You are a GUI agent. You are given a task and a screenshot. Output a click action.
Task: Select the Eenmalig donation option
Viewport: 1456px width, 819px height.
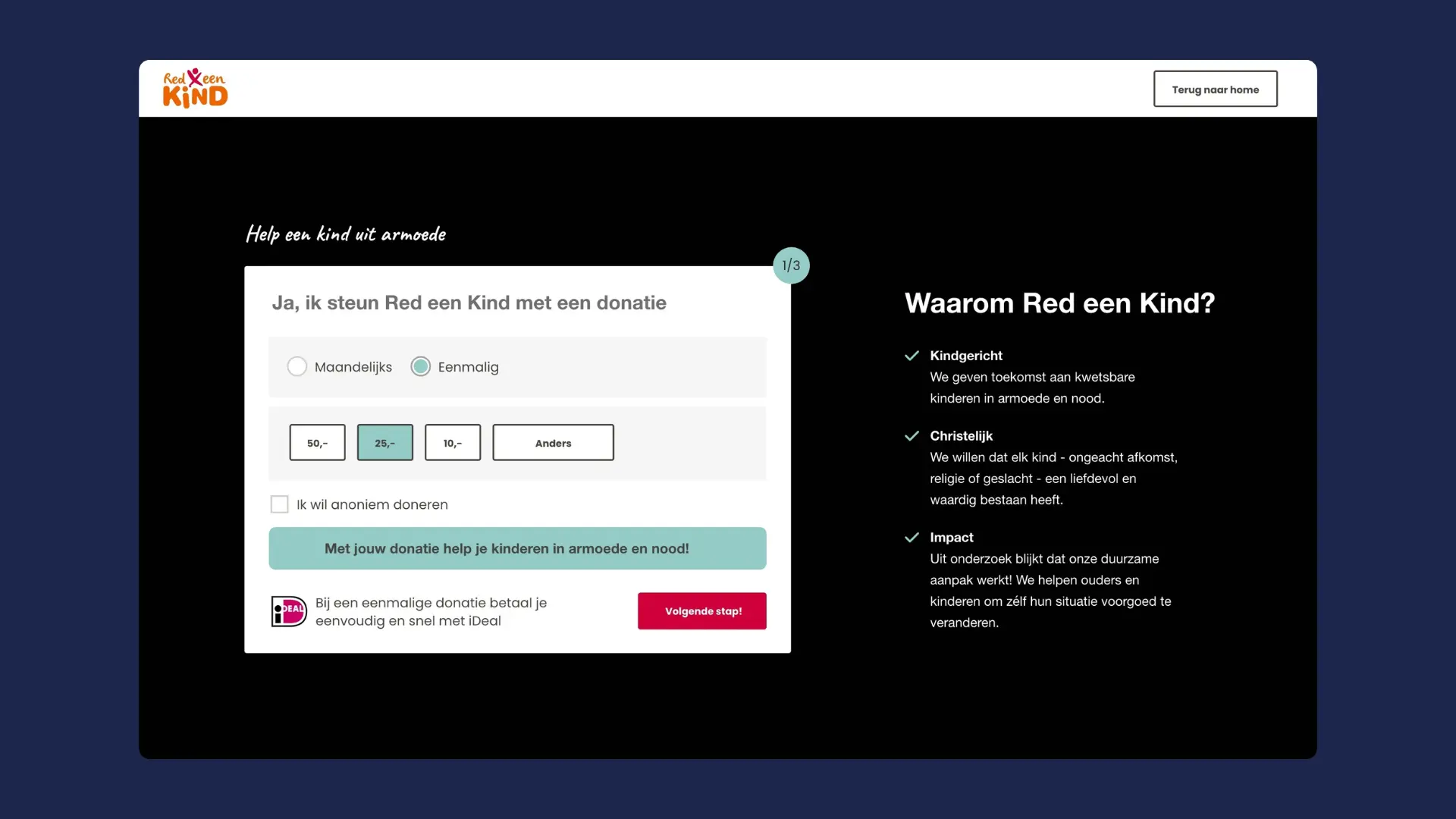(422, 366)
